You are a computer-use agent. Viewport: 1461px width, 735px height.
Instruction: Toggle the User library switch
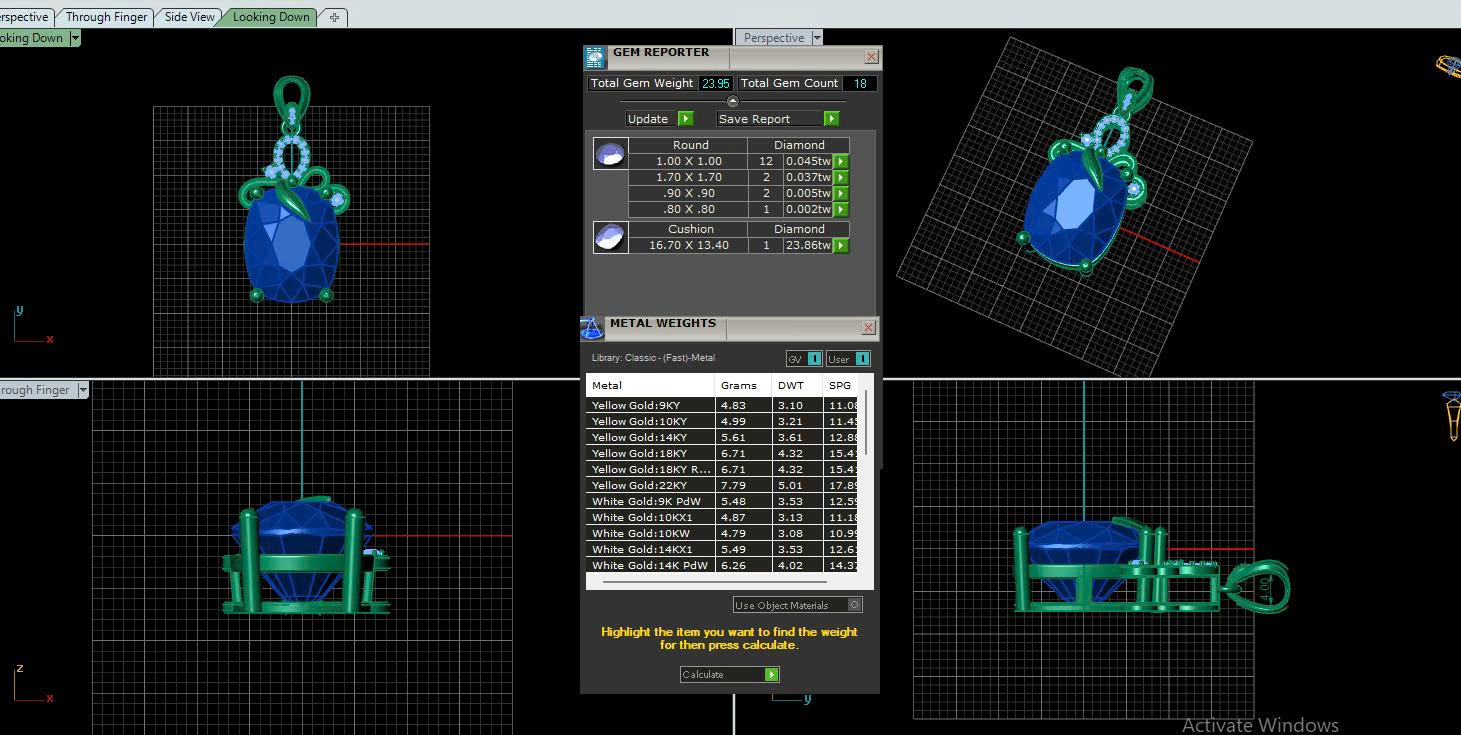point(862,359)
